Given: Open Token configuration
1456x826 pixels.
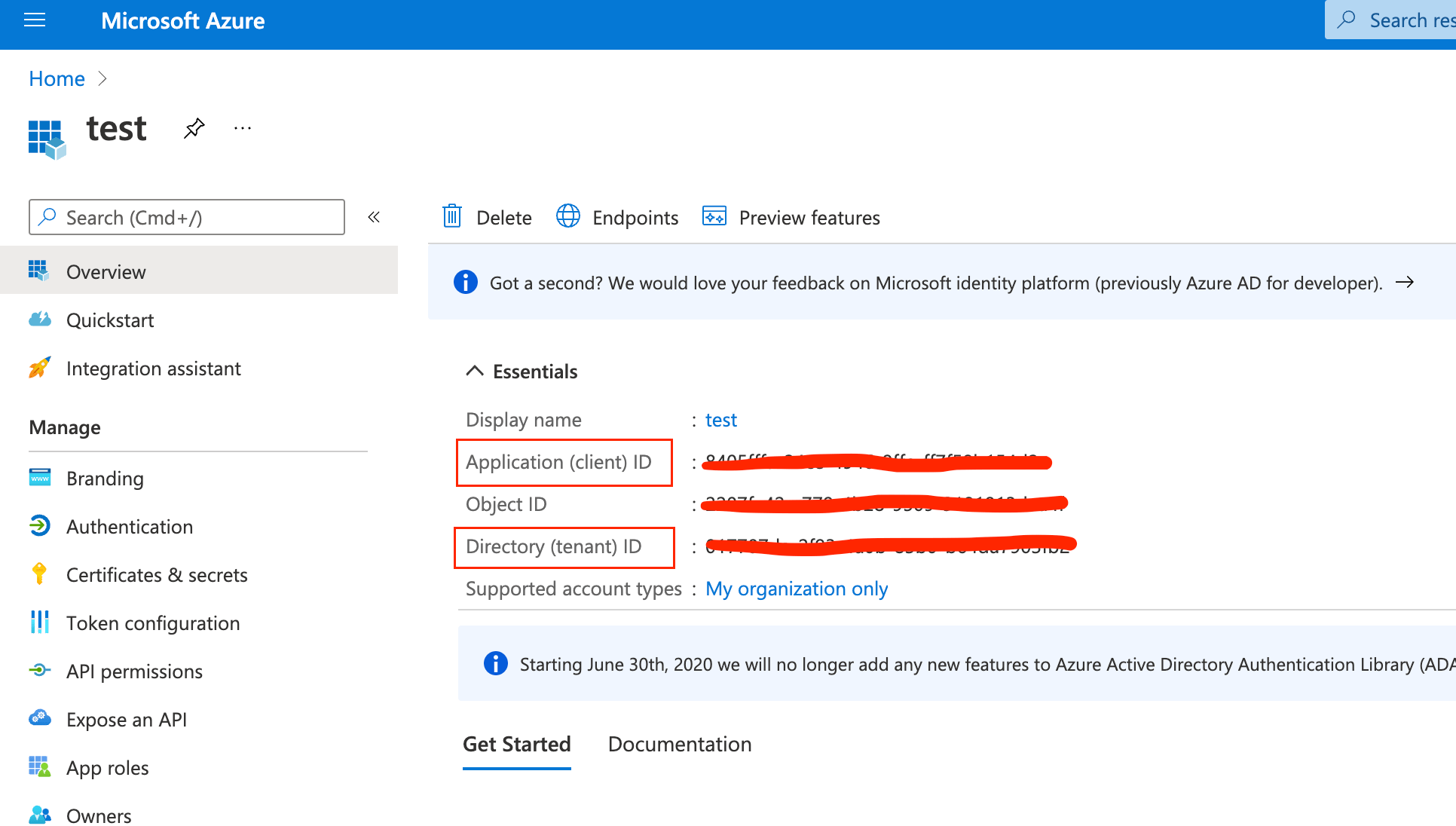Looking at the screenshot, I should 153,623.
